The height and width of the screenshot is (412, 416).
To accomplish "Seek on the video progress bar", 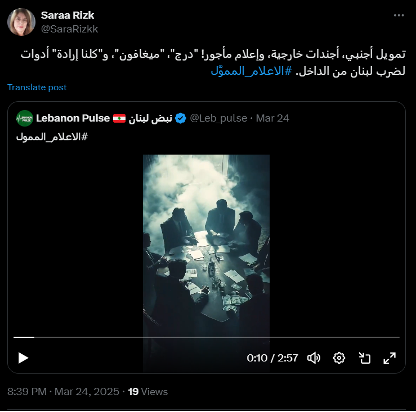I will click(x=207, y=338).
